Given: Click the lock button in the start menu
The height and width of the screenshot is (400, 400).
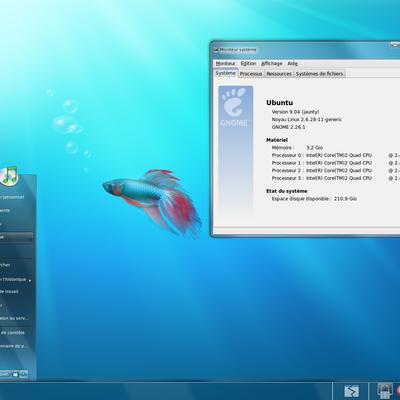Looking at the screenshot, I should coord(15,374).
